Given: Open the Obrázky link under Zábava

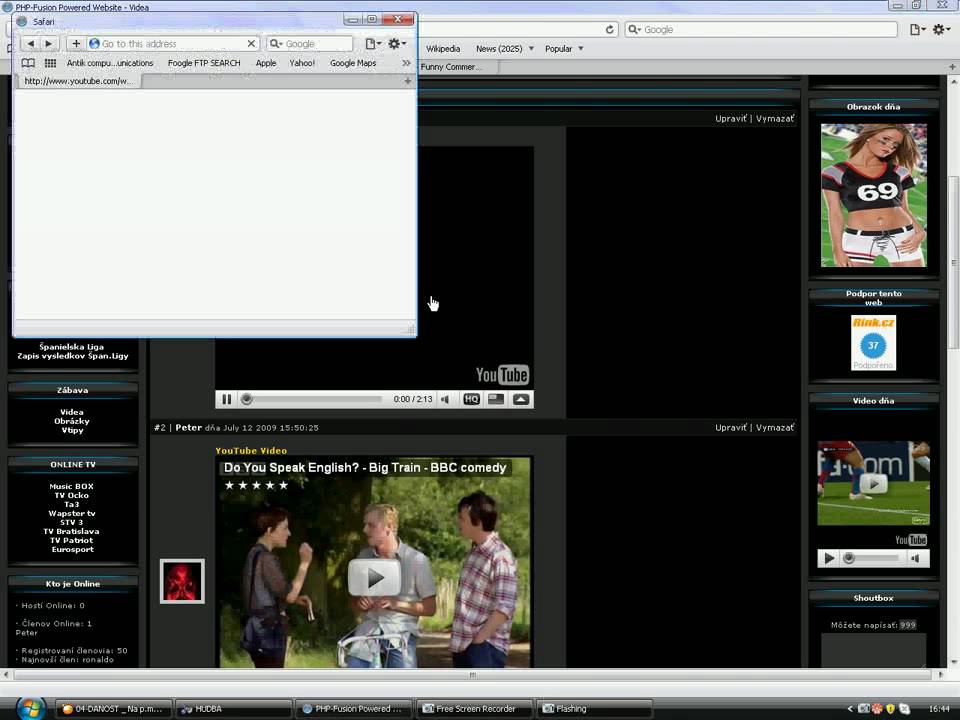Looking at the screenshot, I should (x=72, y=421).
